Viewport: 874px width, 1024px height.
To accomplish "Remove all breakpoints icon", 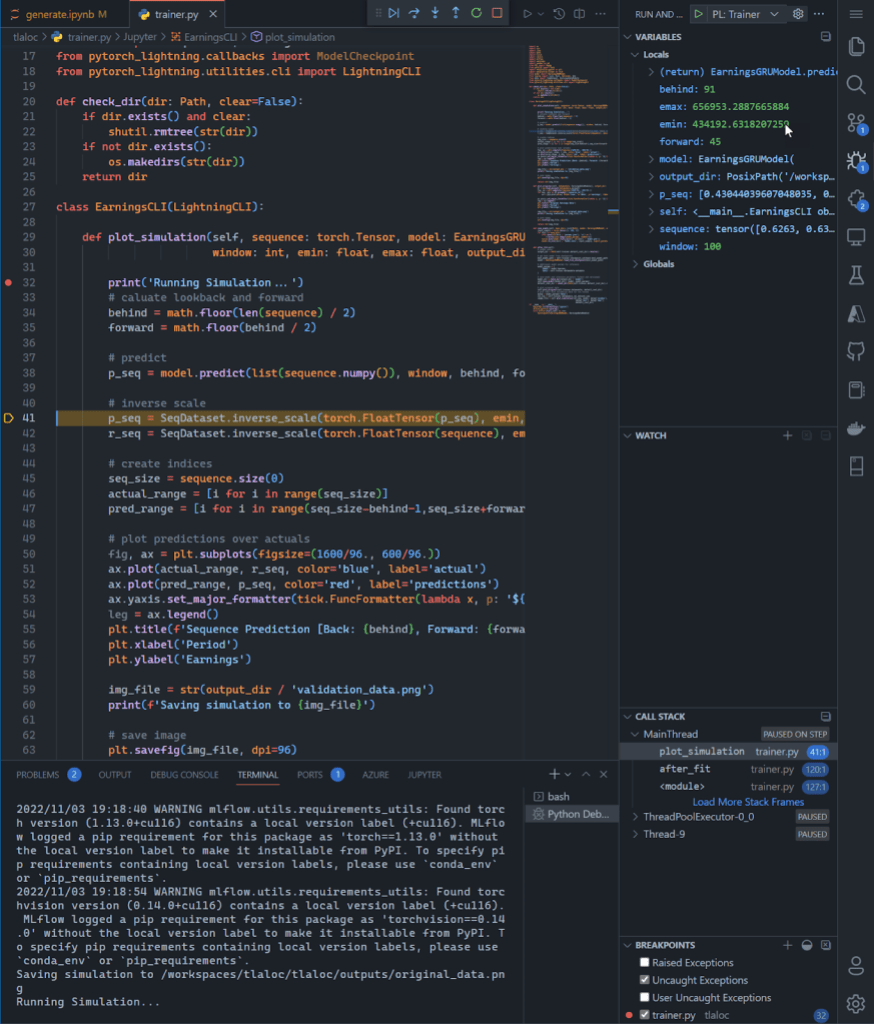I will click(x=826, y=945).
